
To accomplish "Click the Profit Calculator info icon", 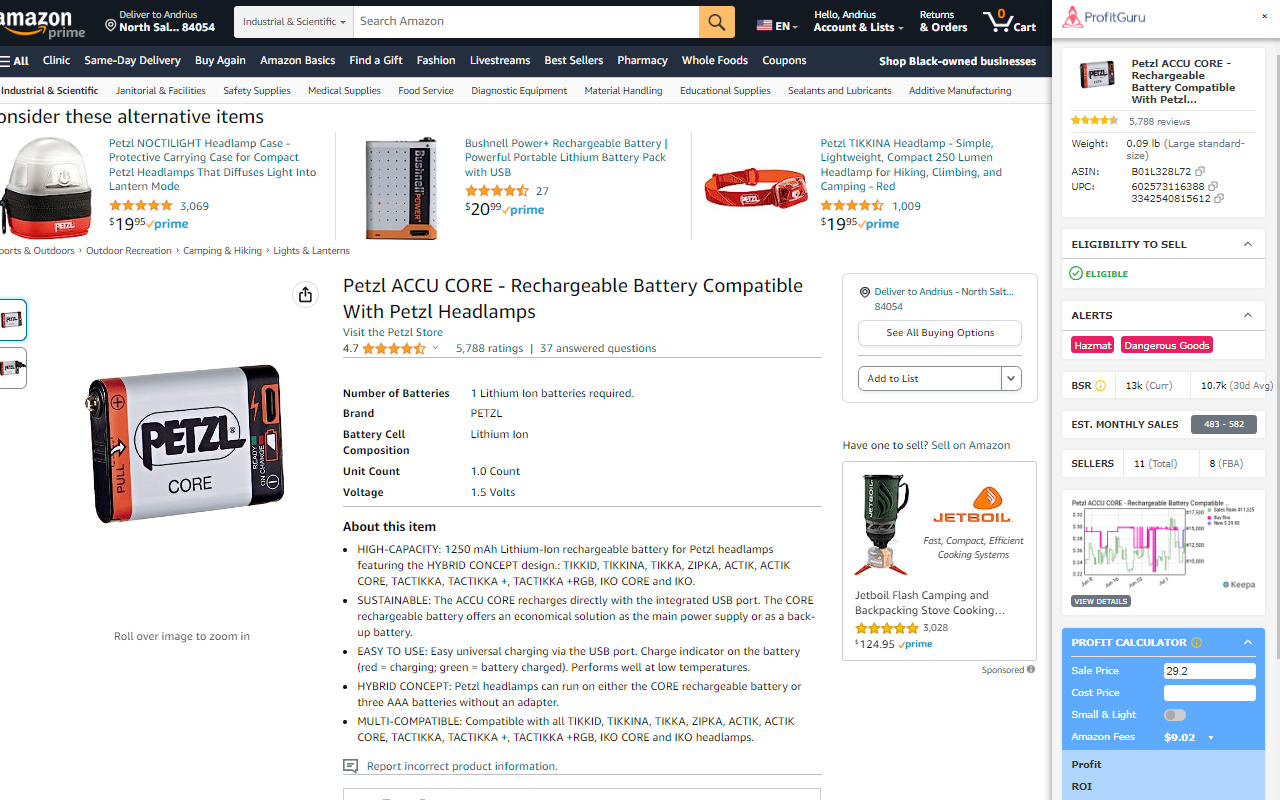I will point(1197,643).
